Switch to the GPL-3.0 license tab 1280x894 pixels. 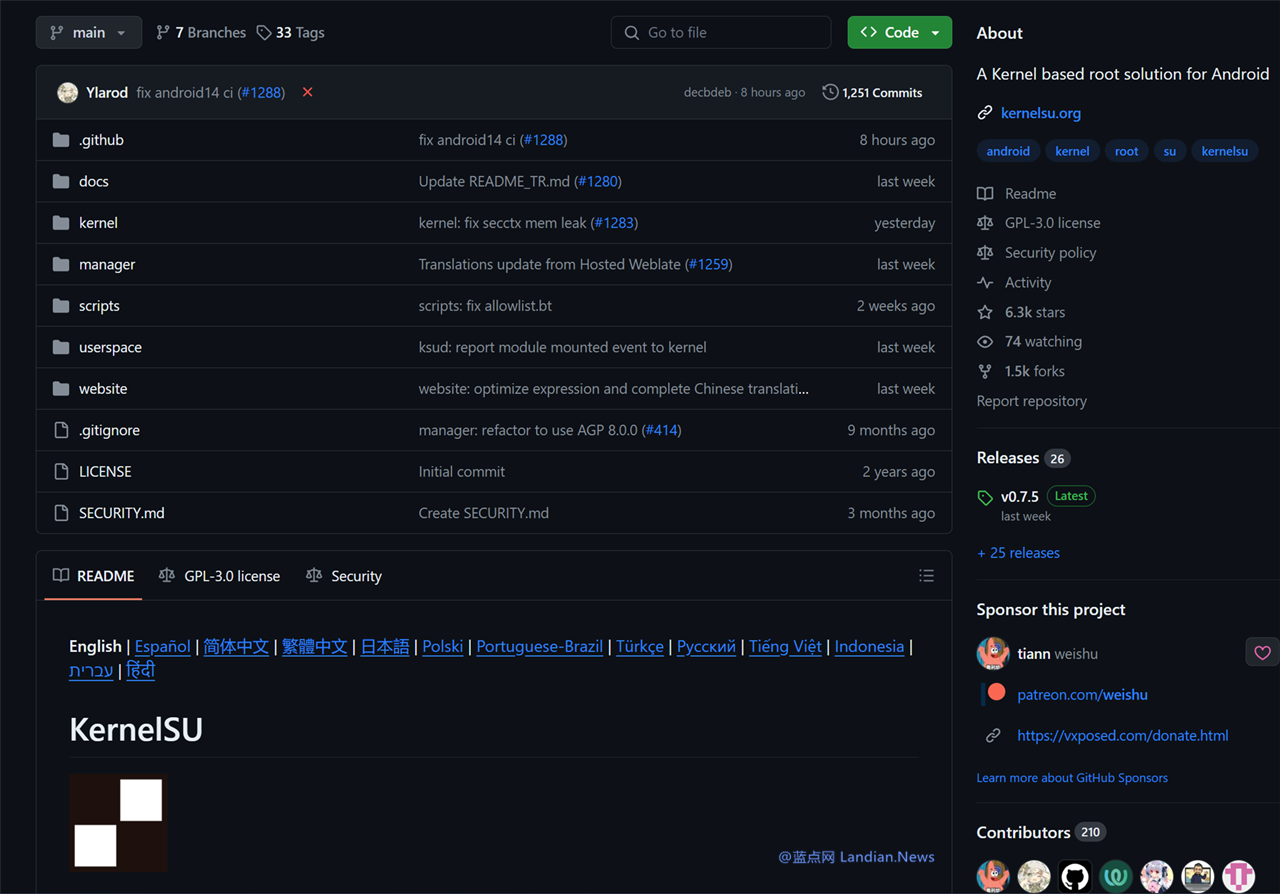coord(219,576)
